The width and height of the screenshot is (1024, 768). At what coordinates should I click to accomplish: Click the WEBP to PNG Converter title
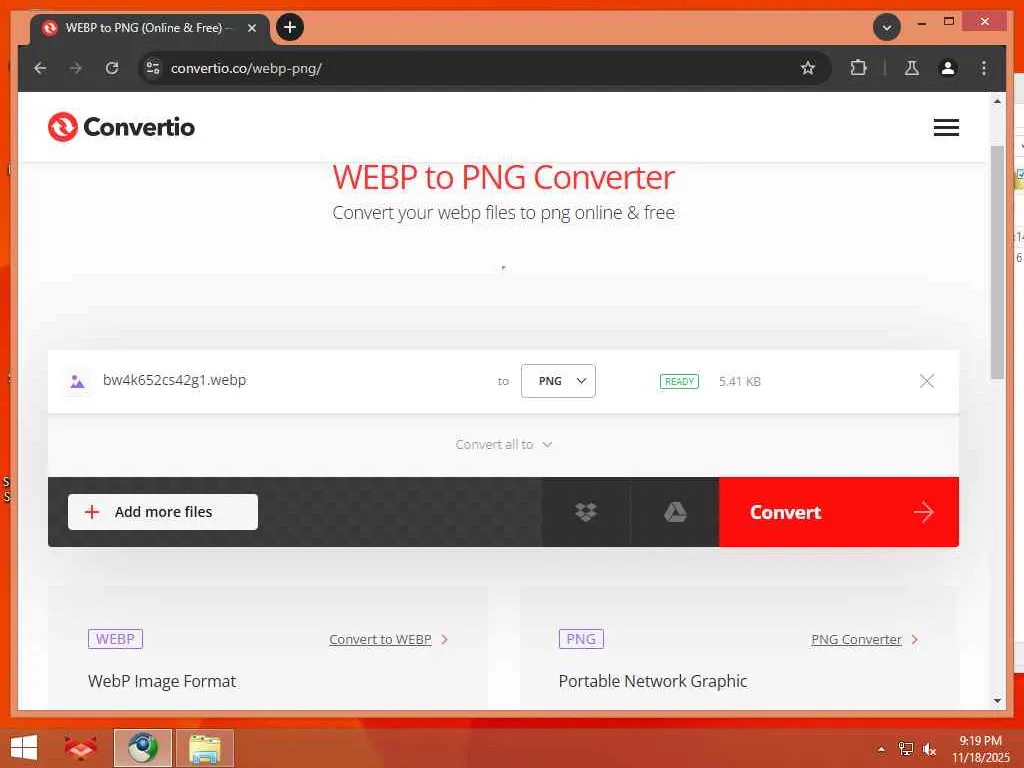(503, 177)
